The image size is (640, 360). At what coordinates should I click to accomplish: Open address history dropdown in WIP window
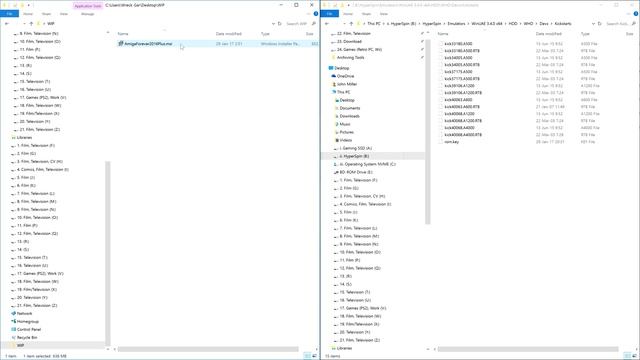[x=273, y=24]
